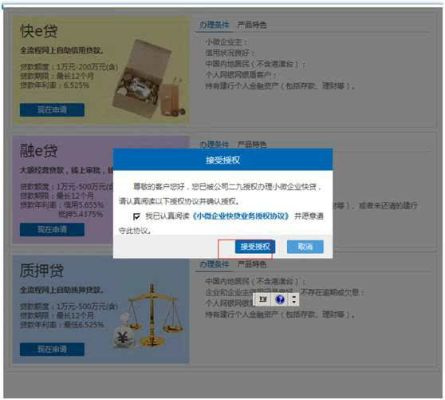This screenshot has width=445, height=400.
Task: Click the 请认真阅读以下授权协议并确认授权 text in dialog
Action: point(179,201)
